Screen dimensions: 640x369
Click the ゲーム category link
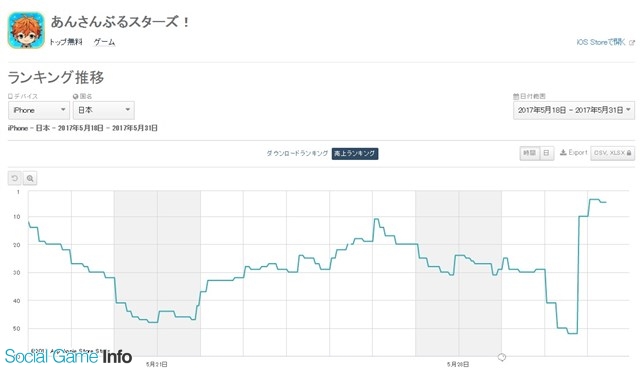(104, 42)
